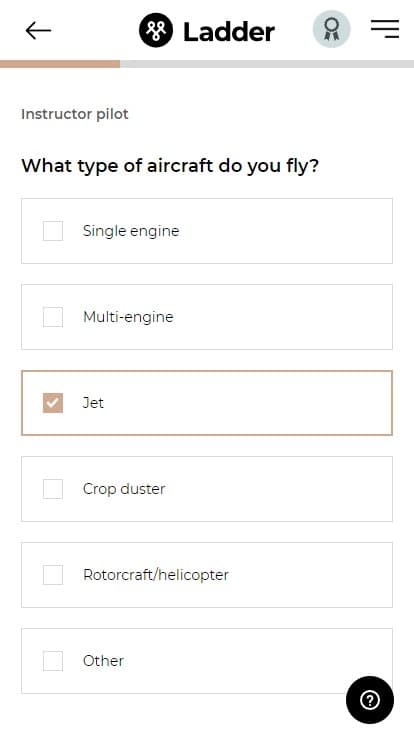Go back using the left arrow icon
414x736 pixels.
(38, 31)
